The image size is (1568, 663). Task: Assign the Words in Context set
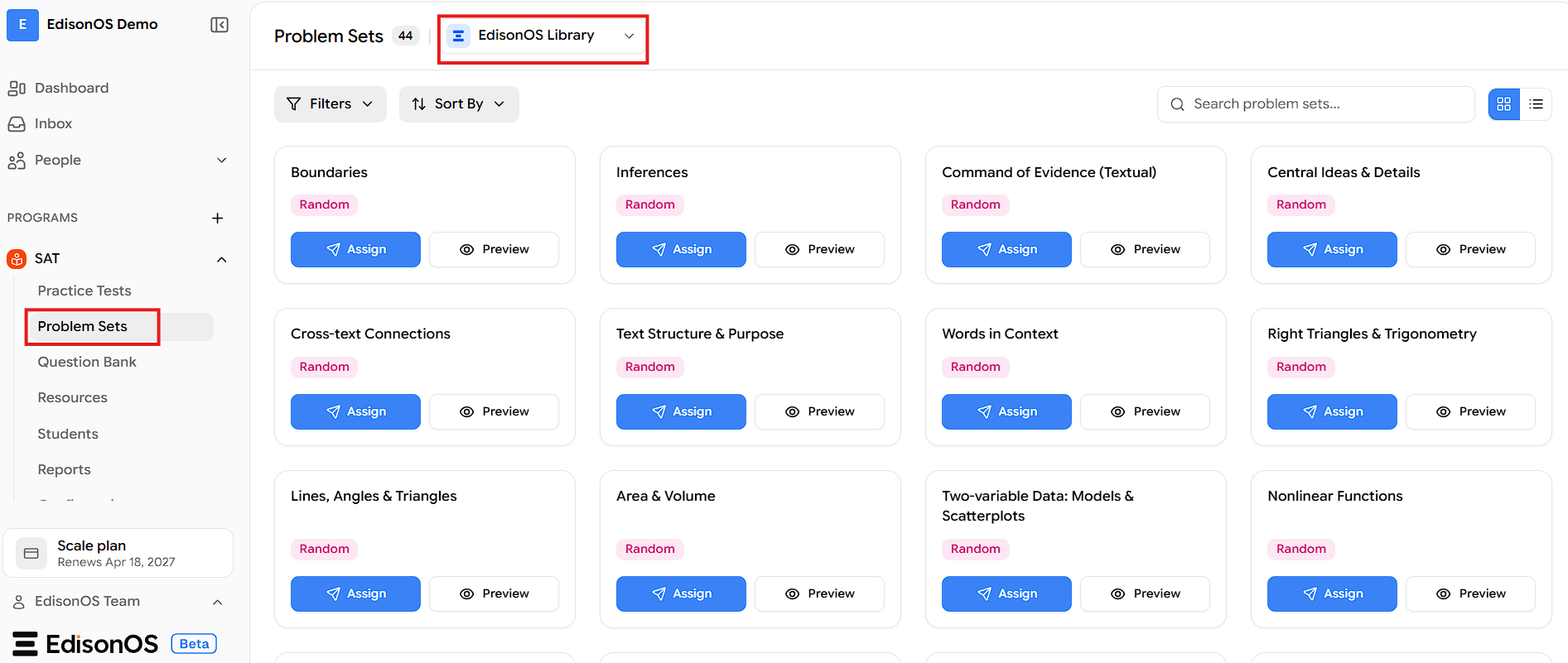[1006, 411]
